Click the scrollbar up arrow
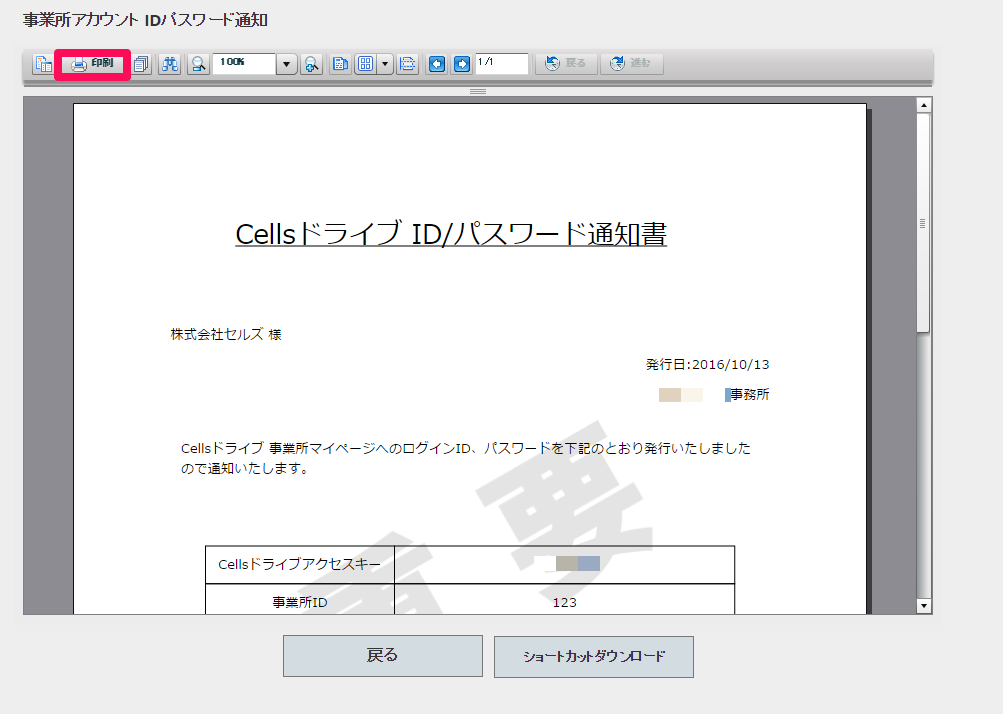The width and height of the screenshot is (1003, 714). pyautogui.click(x=923, y=105)
